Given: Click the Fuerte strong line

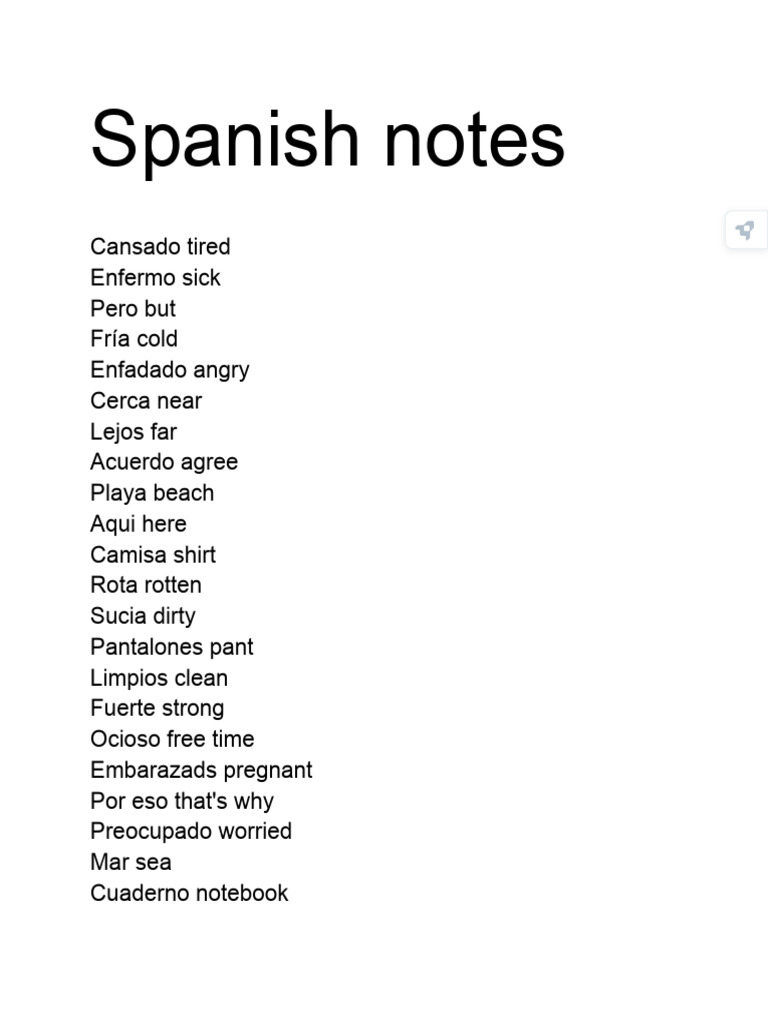Looking at the screenshot, I should click(157, 709).
